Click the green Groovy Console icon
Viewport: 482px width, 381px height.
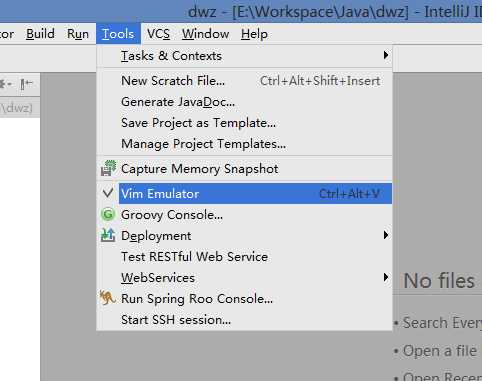pos(108,214)
